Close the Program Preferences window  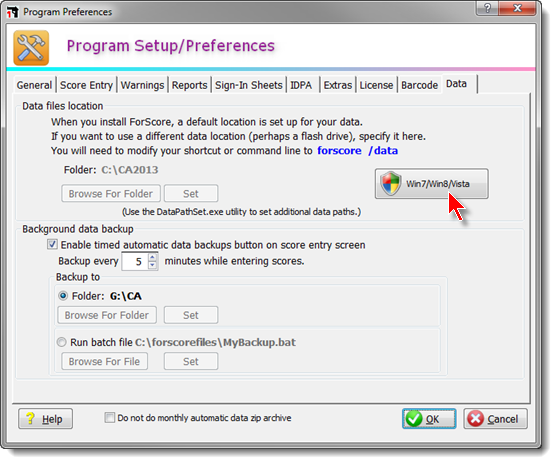pyautogui.click(x=517, y=8)
